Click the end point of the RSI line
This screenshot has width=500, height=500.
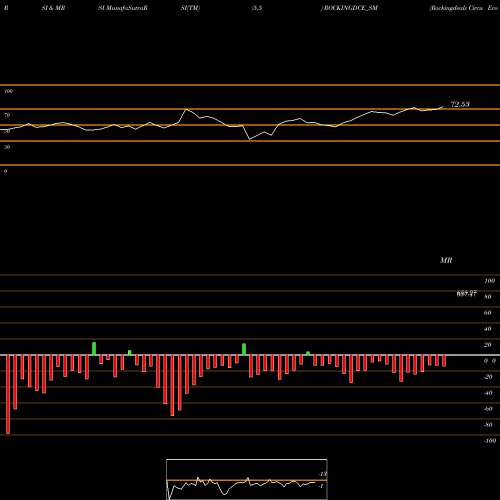pos(443,107)
